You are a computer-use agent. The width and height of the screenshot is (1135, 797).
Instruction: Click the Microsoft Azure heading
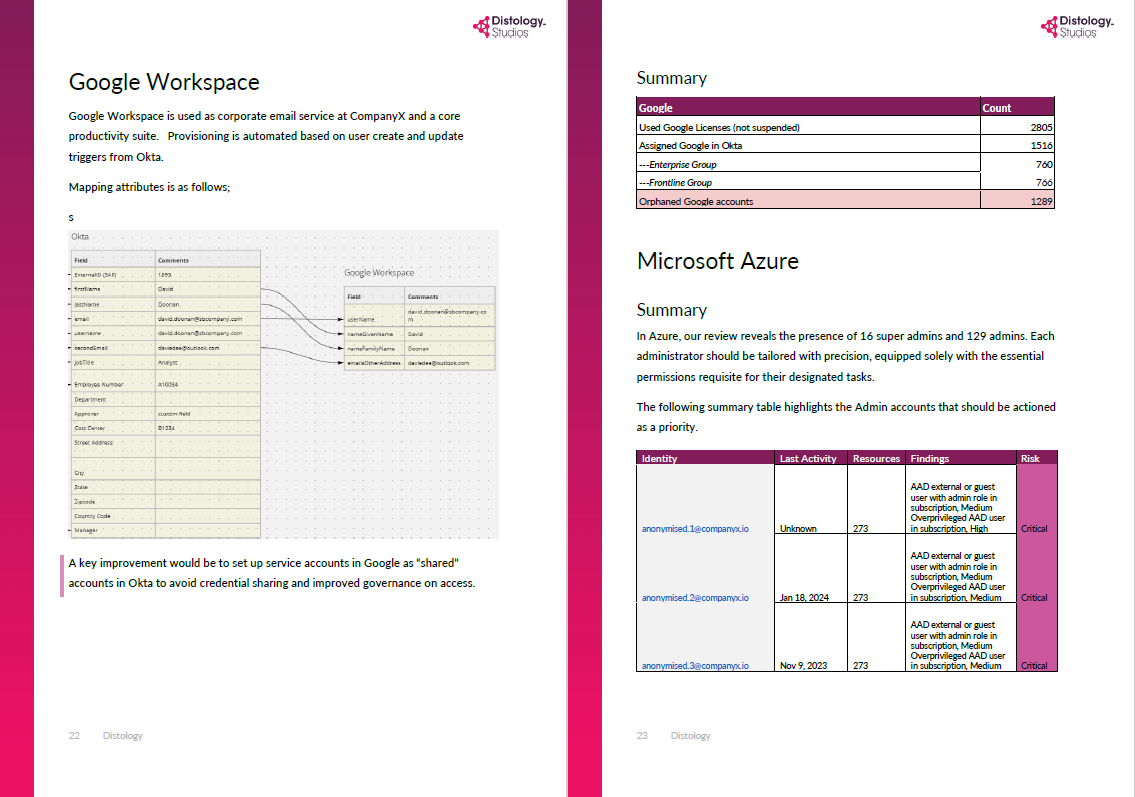point(717,261)
